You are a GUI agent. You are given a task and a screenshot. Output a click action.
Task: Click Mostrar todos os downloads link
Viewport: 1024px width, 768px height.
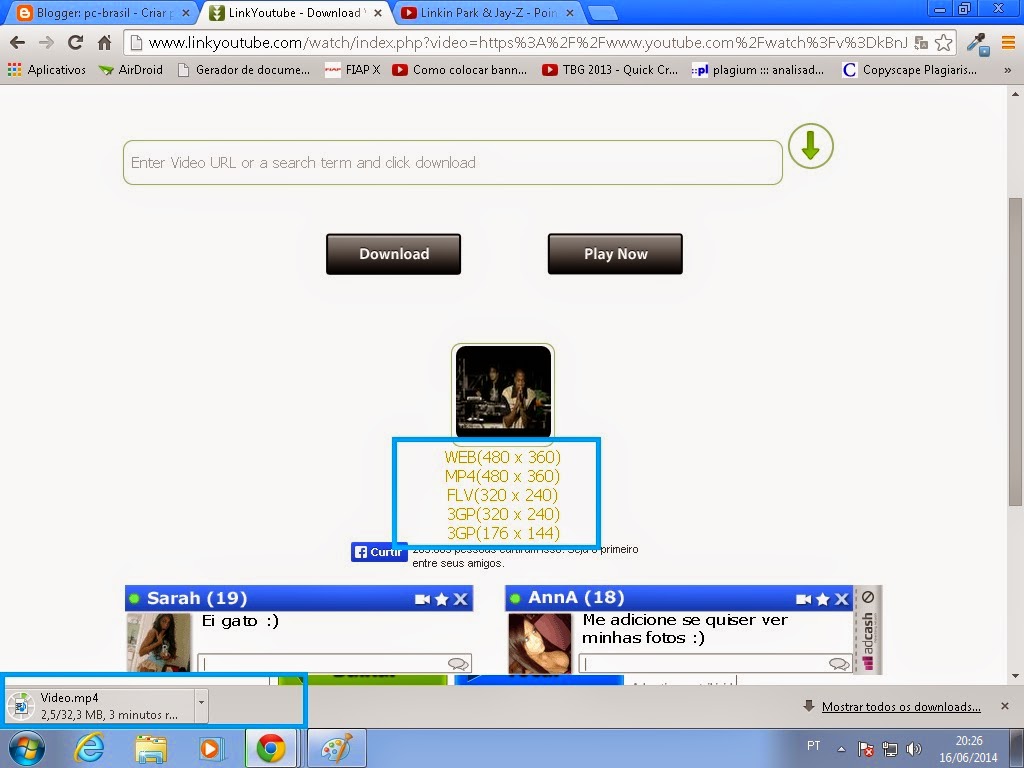click(x=901, y=707)
